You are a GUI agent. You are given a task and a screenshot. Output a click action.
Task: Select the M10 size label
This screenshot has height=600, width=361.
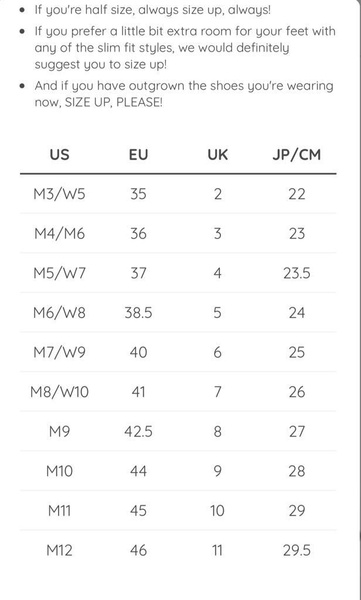59,471
